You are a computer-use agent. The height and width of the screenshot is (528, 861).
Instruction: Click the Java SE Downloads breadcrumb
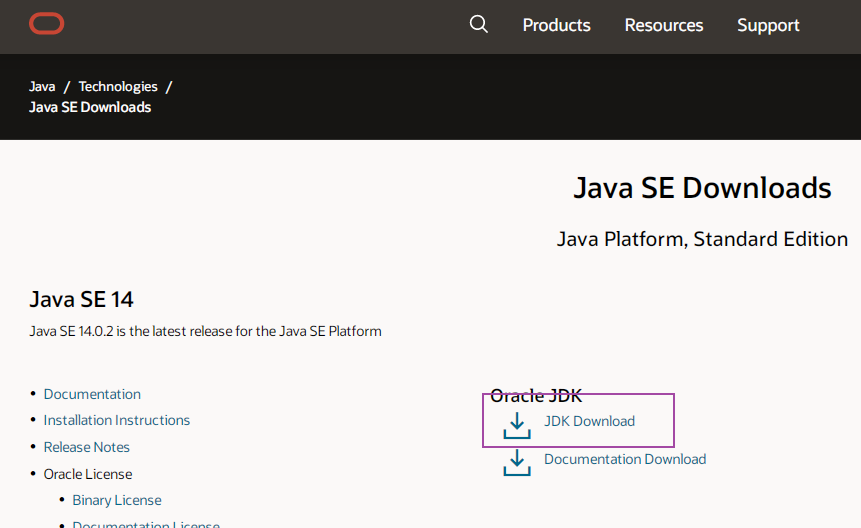[90, 107]
